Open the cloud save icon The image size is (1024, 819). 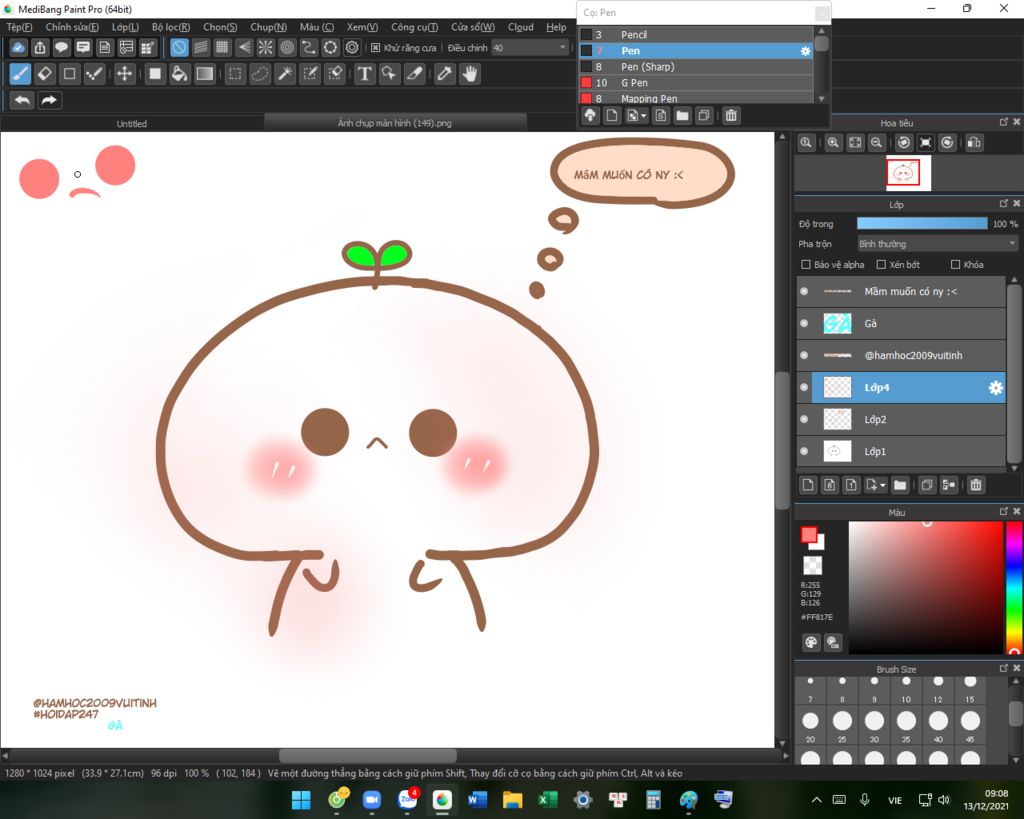point(18,48)
